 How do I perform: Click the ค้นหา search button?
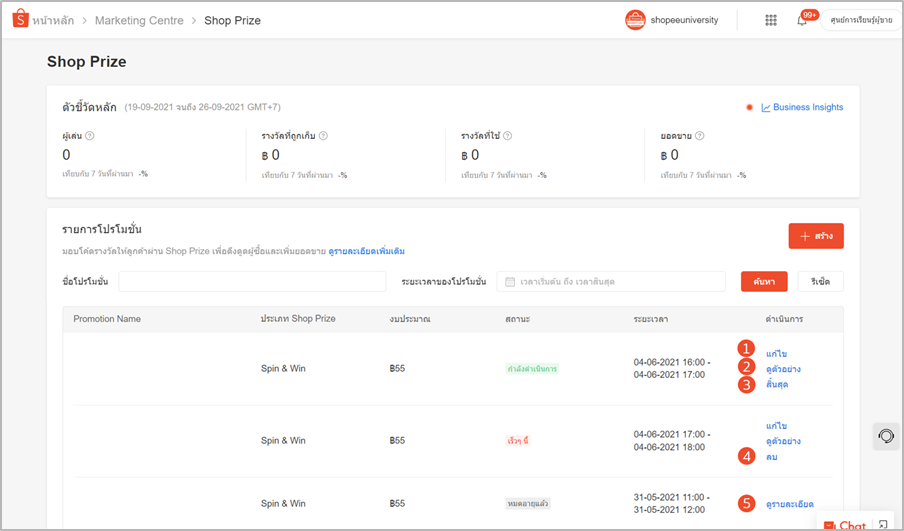tap(764, 281)
